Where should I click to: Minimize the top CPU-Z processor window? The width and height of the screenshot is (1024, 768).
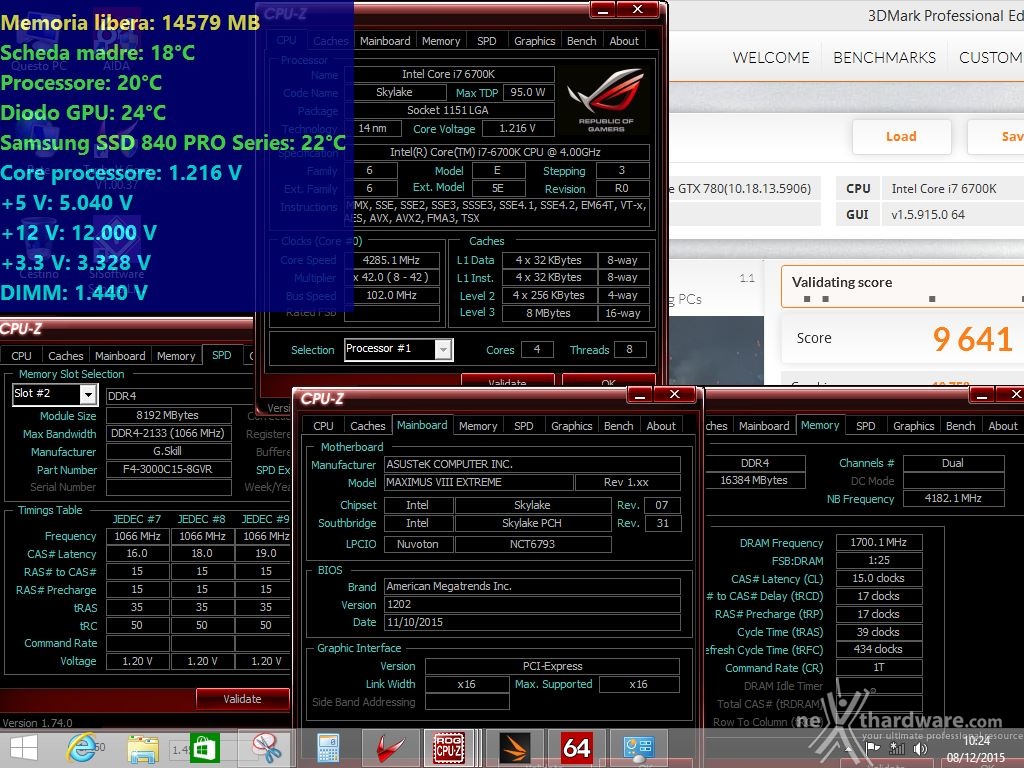point(602,10)
